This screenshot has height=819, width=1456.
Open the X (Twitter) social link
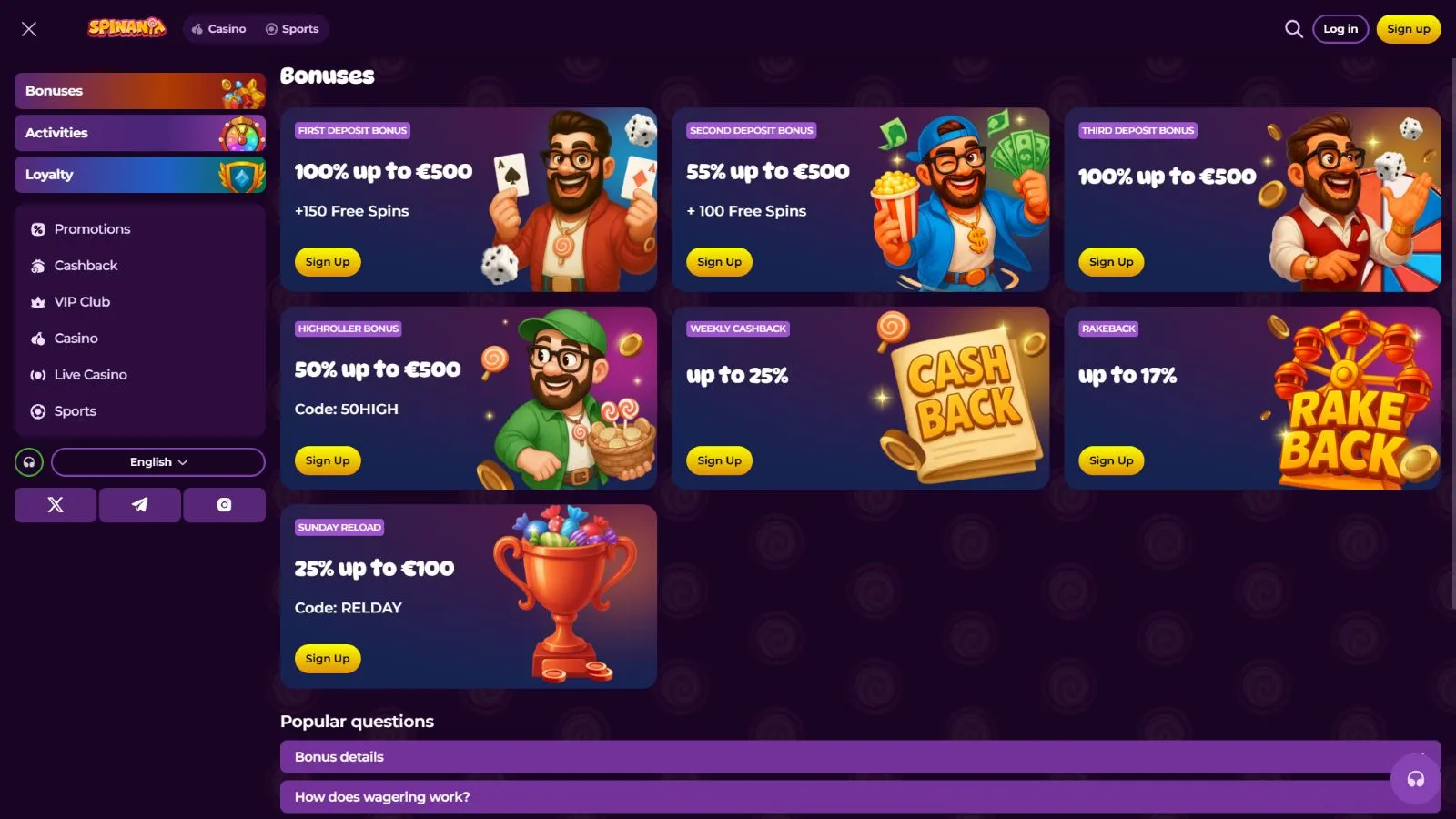(56, 505)
